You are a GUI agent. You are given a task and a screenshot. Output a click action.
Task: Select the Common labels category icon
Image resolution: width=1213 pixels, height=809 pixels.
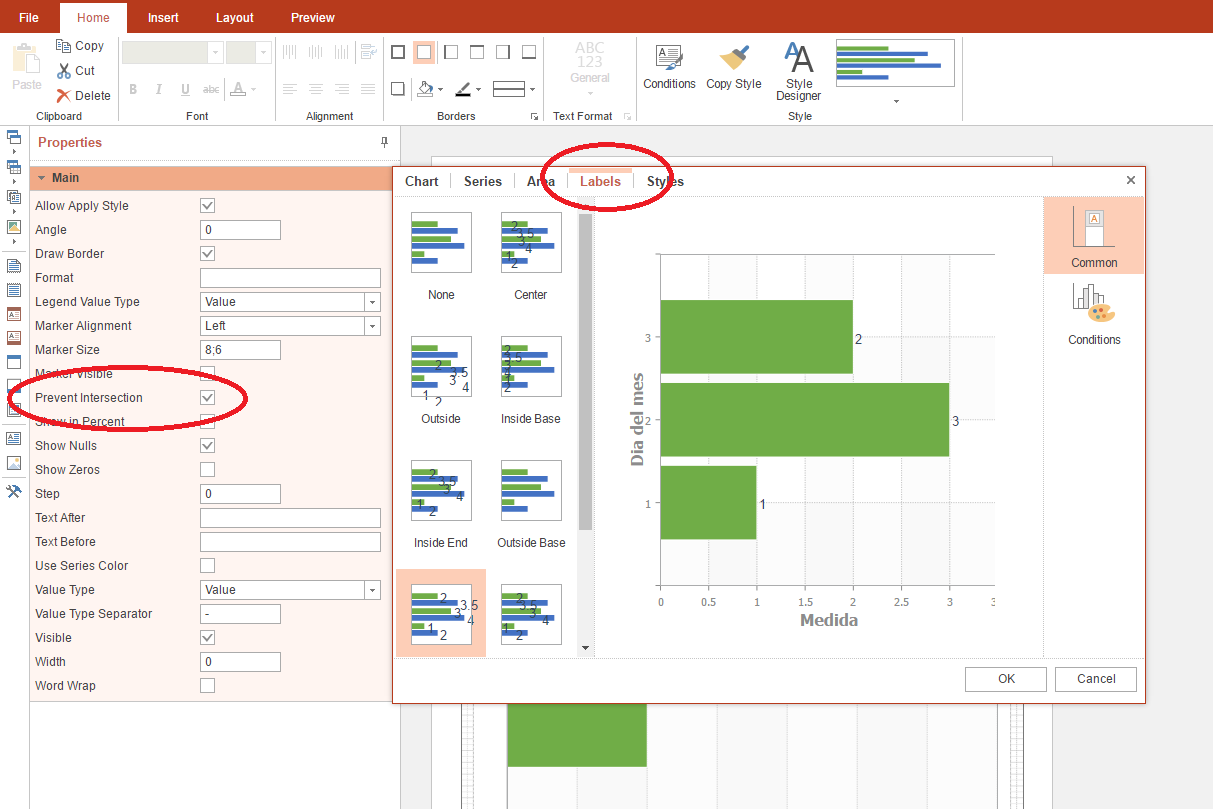pos(1093,228)
